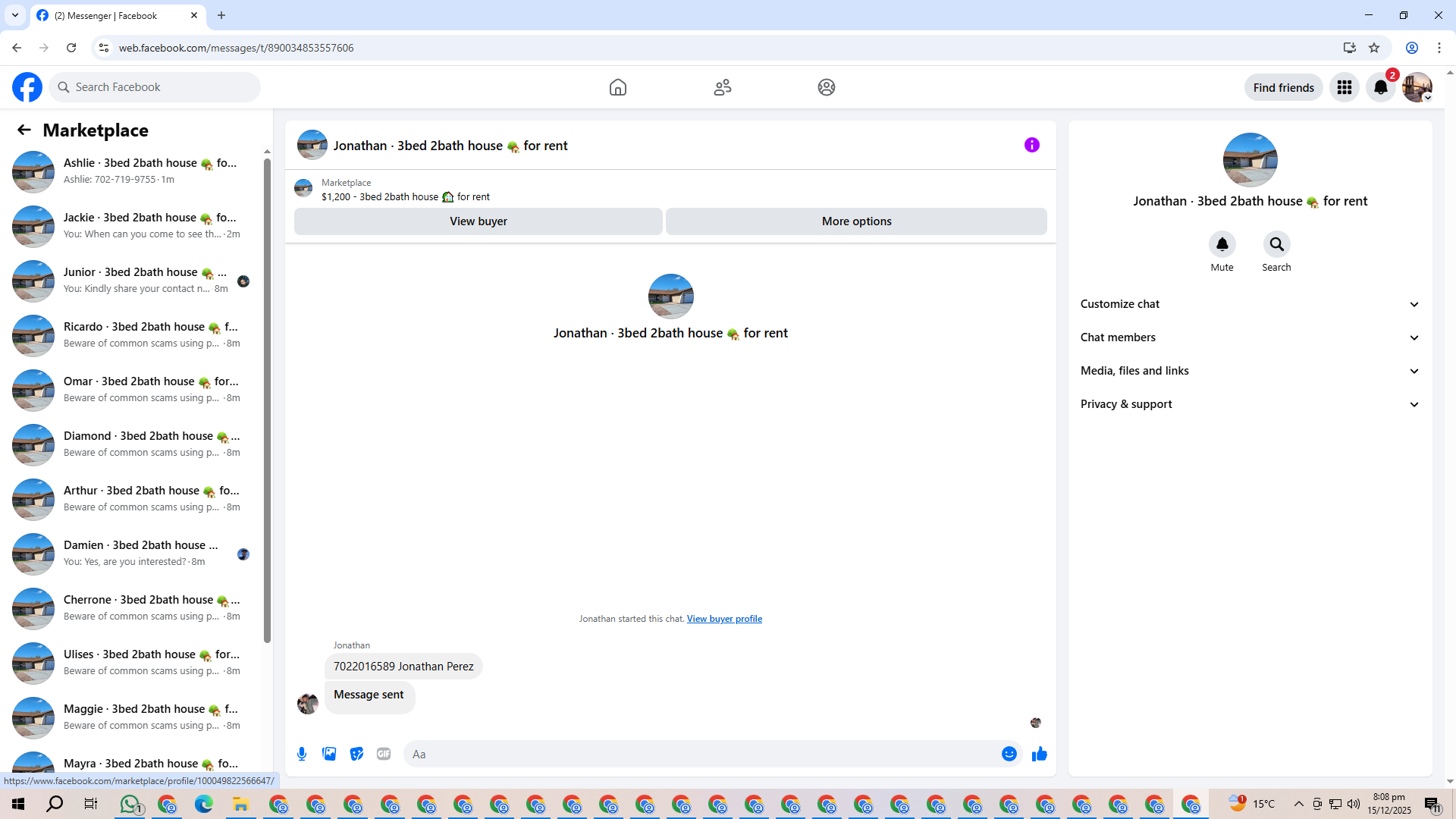This screenshot has height=819, width=1456.
Task: Click the voice clip microphone icon
Action: pyautogui.click(x=302, y=754)
